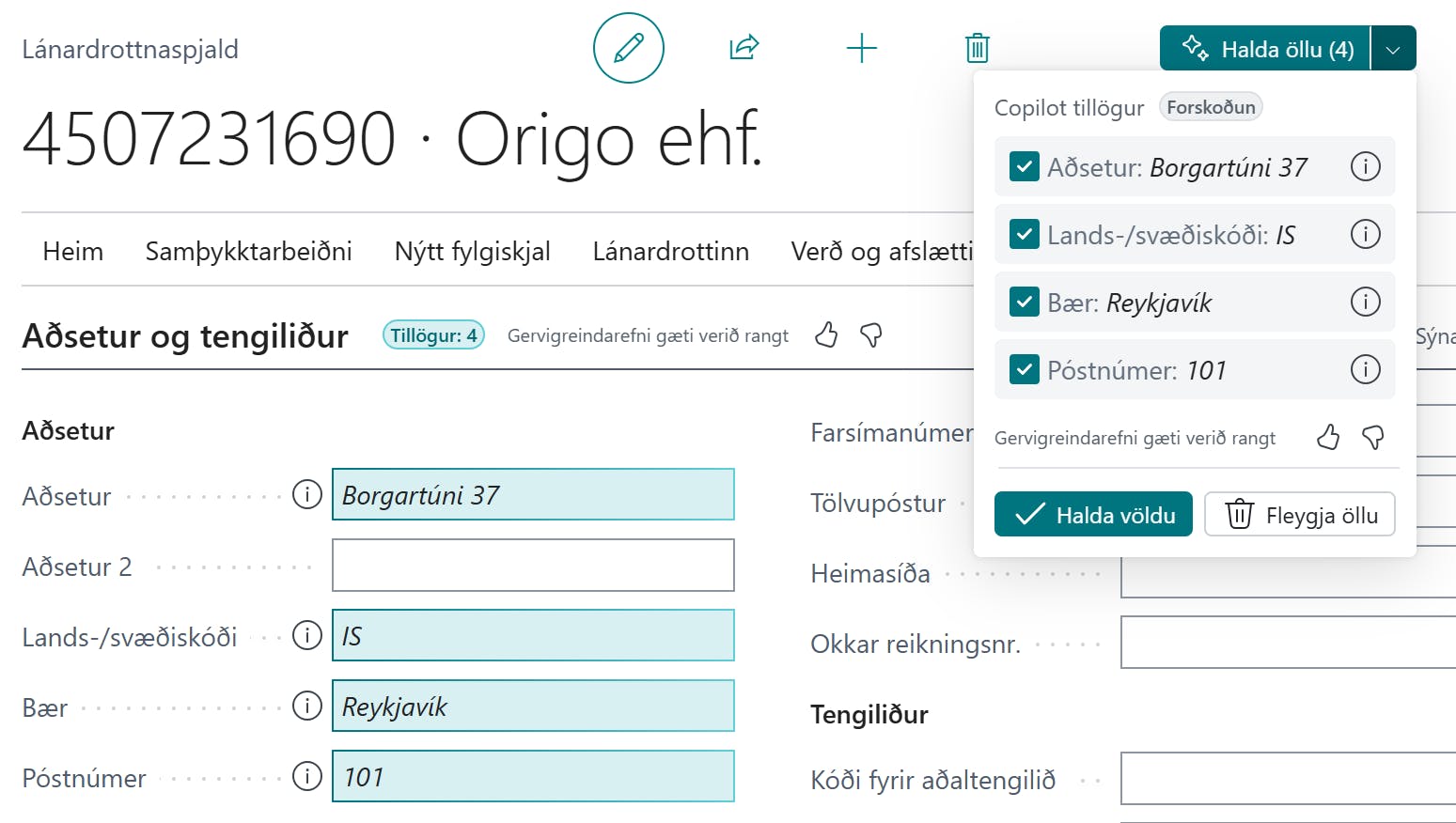
Task: Click the pencil edit icon
Action: [x=628, y=48]
